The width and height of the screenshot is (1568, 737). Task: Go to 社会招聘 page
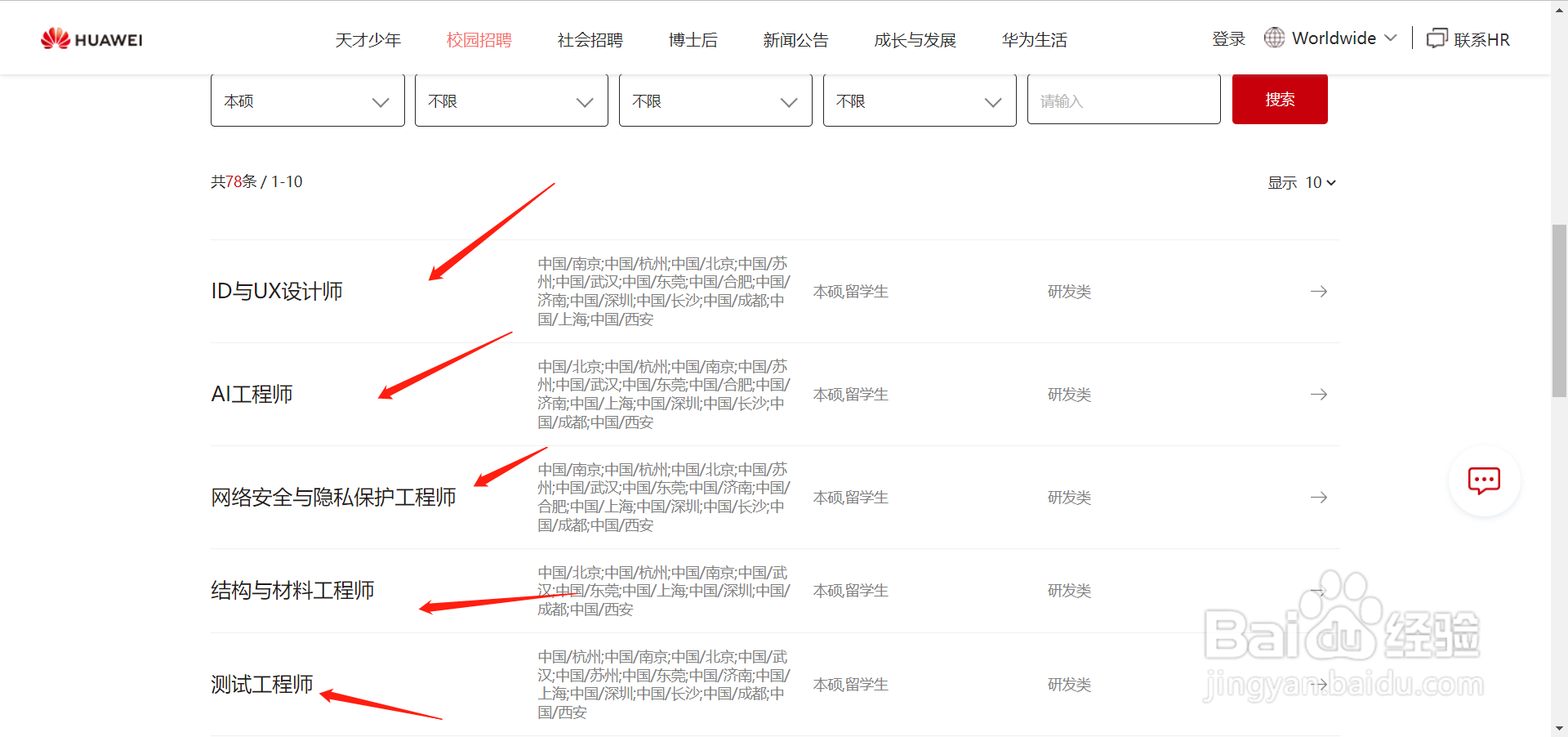pyautogui.click(x=590, y=40)
